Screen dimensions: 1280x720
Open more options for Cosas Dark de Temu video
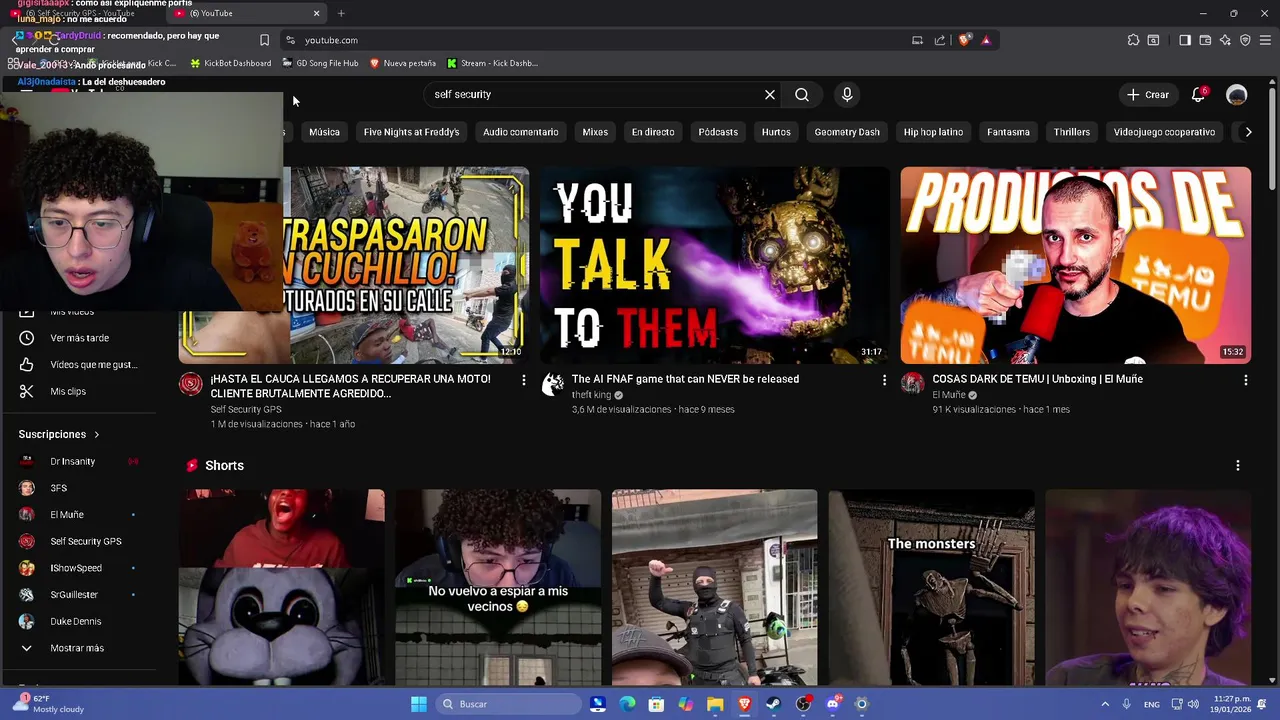click(x=1245, y=380)
